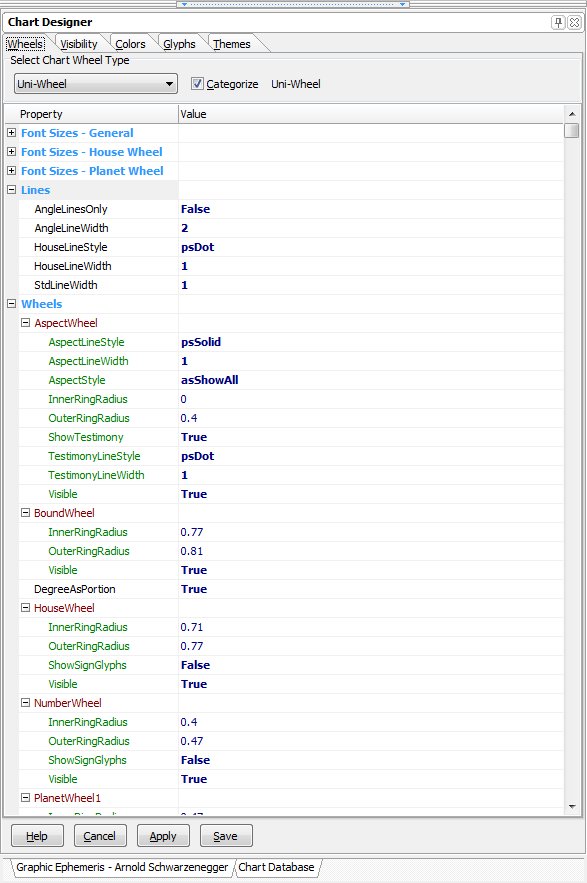The height and width of the screenshot is (883, 587).
Task: Open the Chart Database tab
Action: [x=276, y=867]
